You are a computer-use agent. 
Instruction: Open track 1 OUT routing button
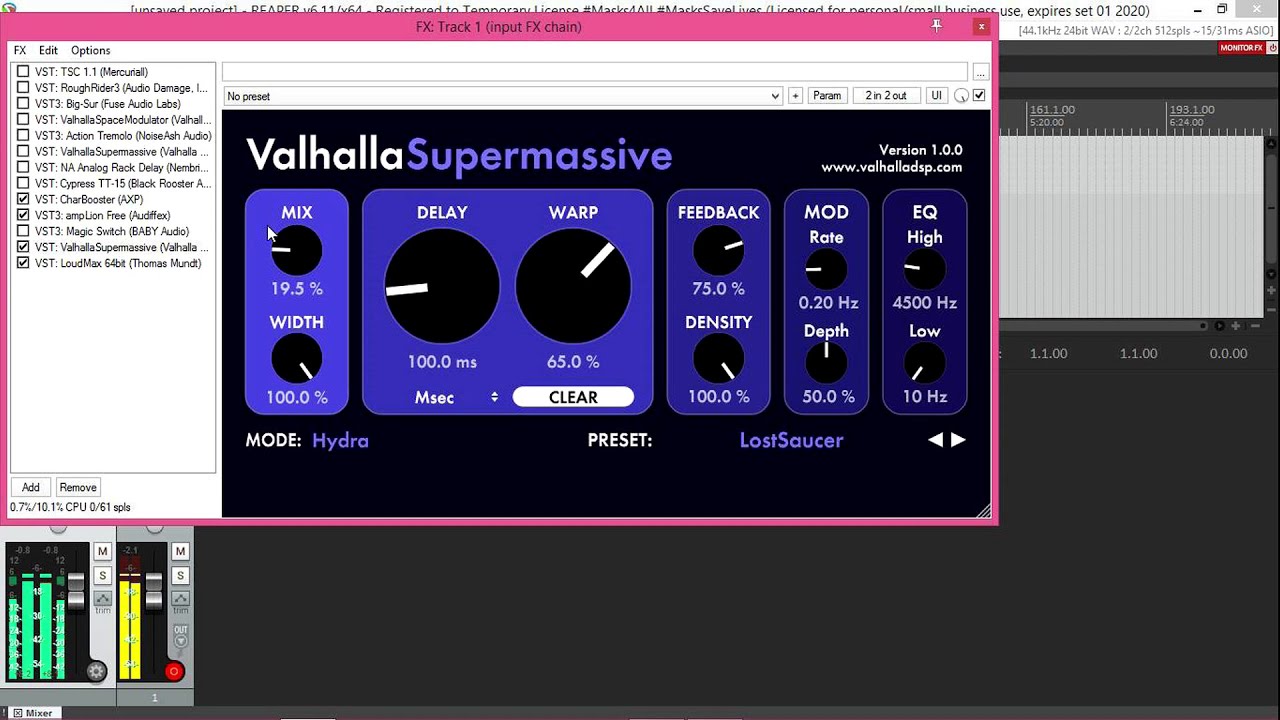180,637
